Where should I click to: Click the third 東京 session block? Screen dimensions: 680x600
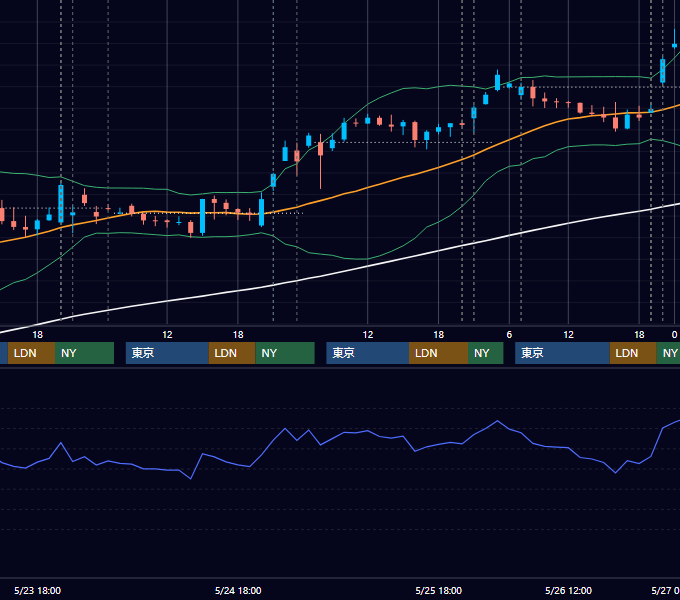pos(562,353)
